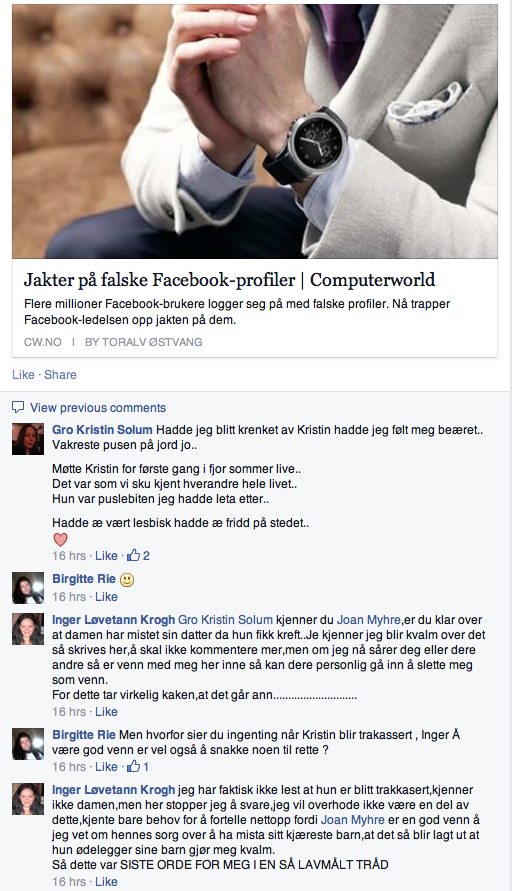Viewport: 512px width, 891px height.
Task: Click the thumbs-up icon showing 1 like
Action: pyautogui.click(x=134, y=766)
